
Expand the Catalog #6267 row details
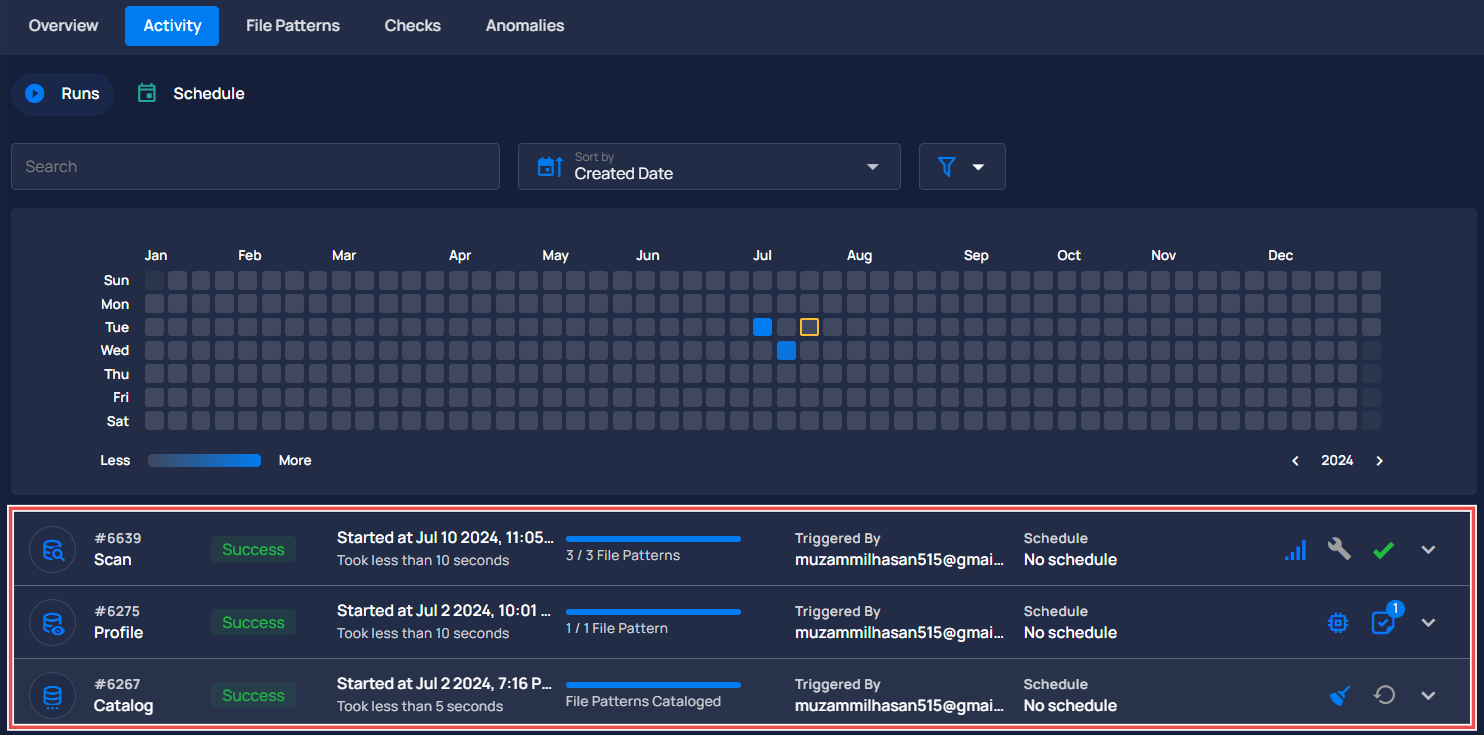(x=1428, y=695)
